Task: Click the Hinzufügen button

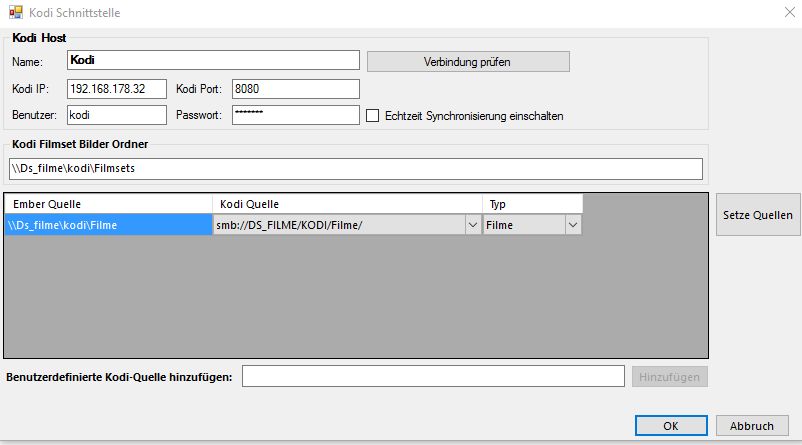Action: pos(670,377)
